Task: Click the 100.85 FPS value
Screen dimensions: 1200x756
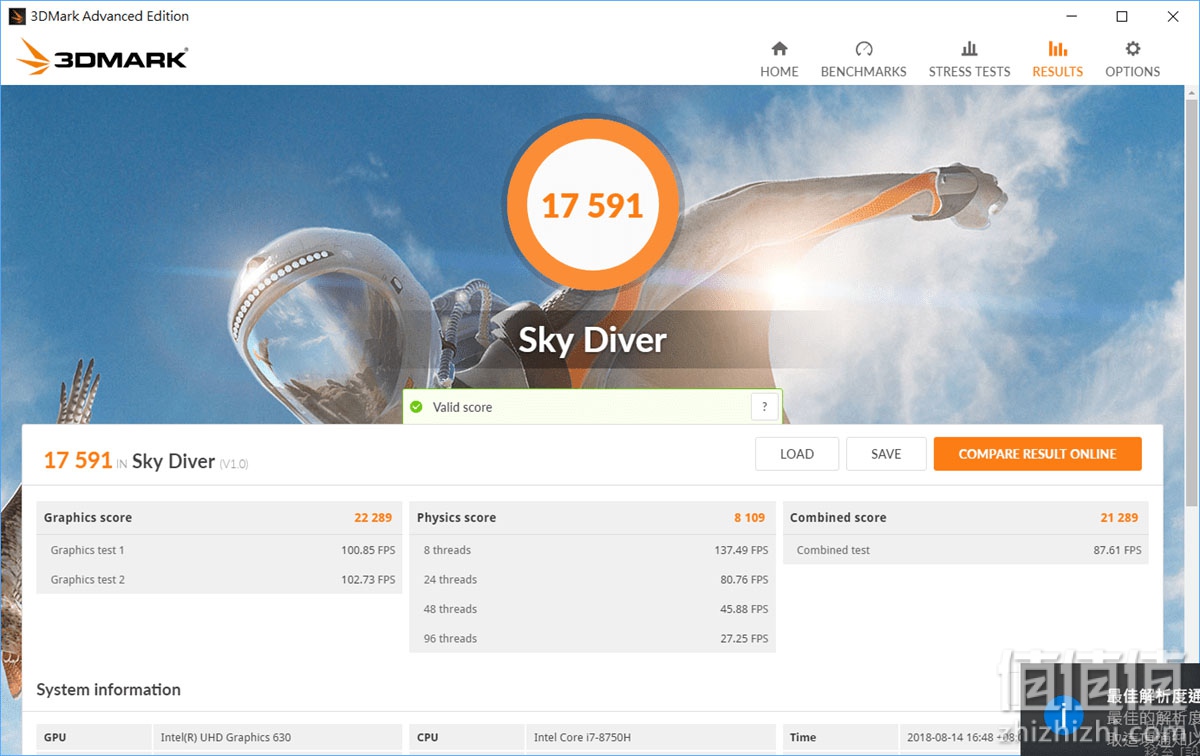Action: click(x=368, y=550)
